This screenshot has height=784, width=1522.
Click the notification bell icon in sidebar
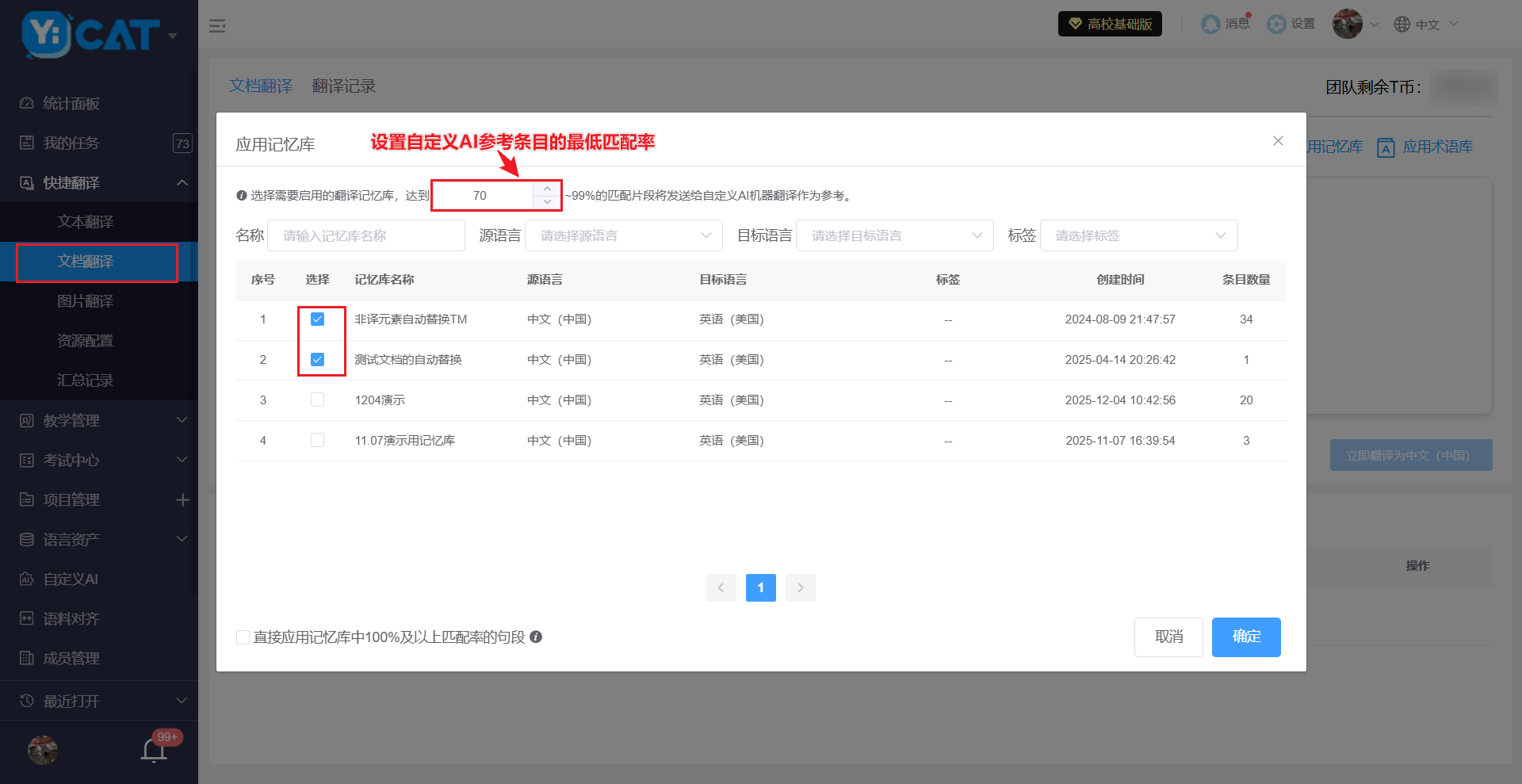pyautogui.click(x=154, y=749)
